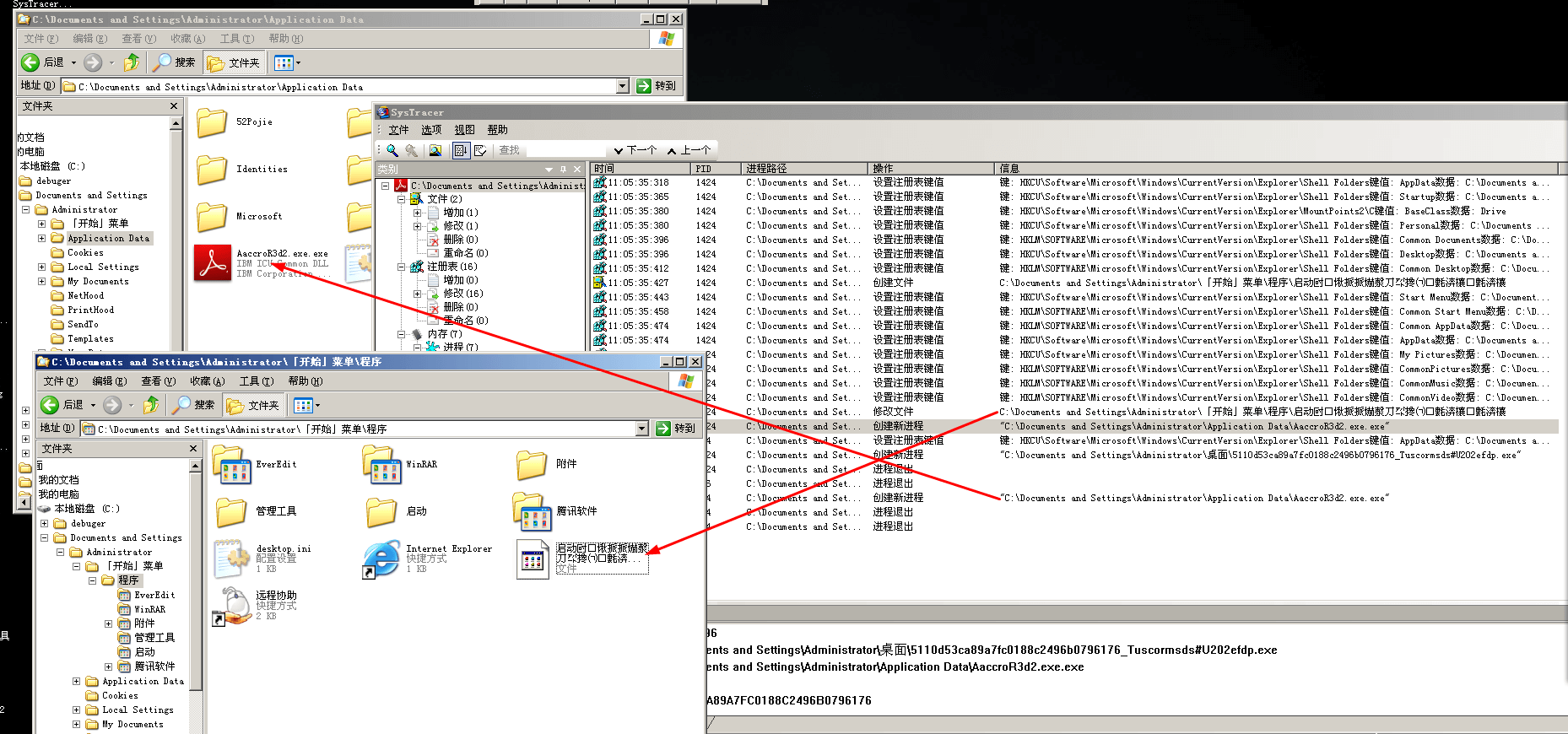
Task: Click the PID column header
Action: (x=716, y=169)
